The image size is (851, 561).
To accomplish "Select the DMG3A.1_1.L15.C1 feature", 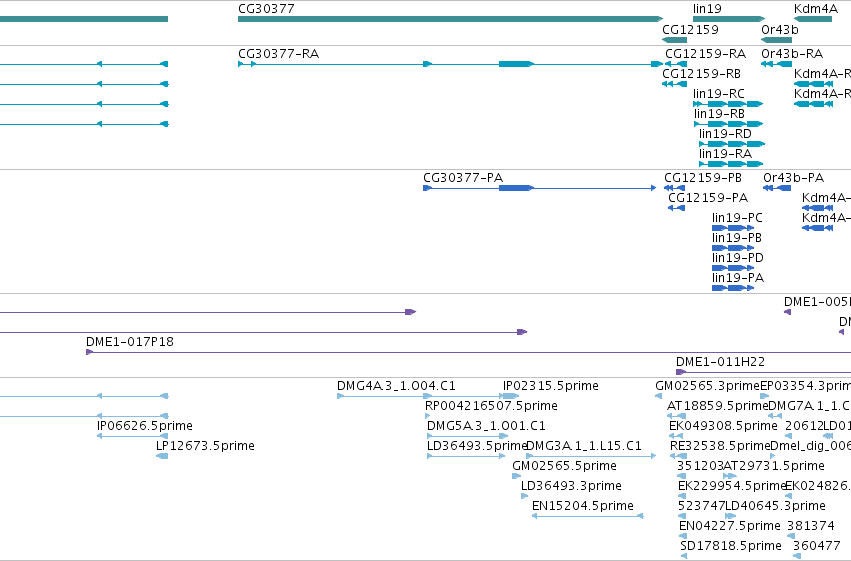I will pyautogui.click(x=591, y=456).
